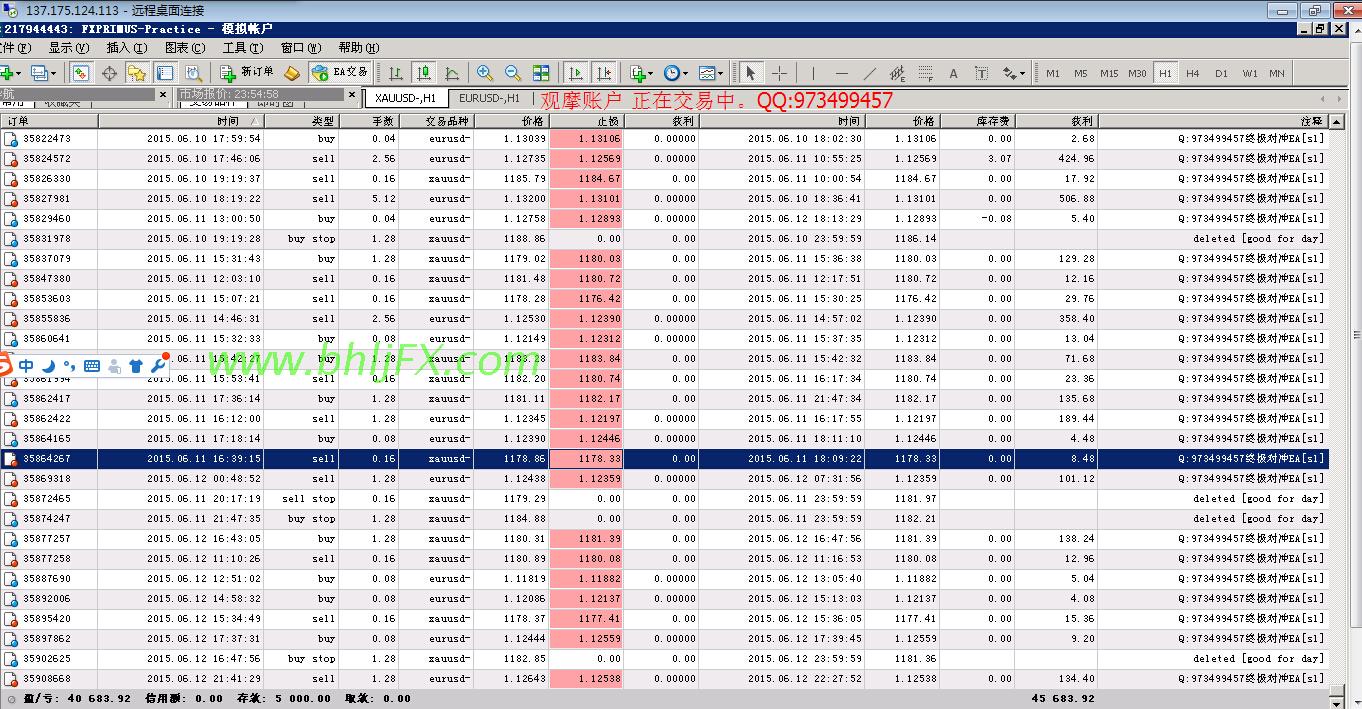Toggle EA交易 auto trading

340,73
